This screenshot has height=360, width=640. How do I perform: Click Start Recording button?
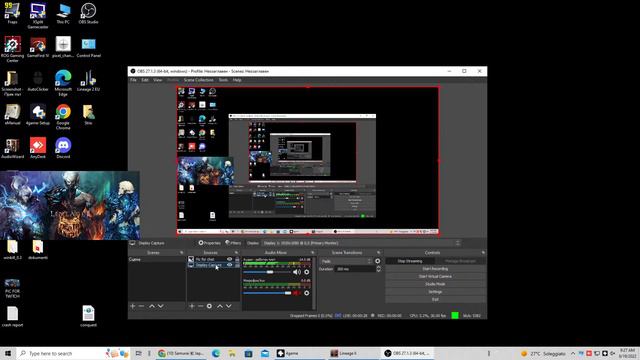click(436, 269)
